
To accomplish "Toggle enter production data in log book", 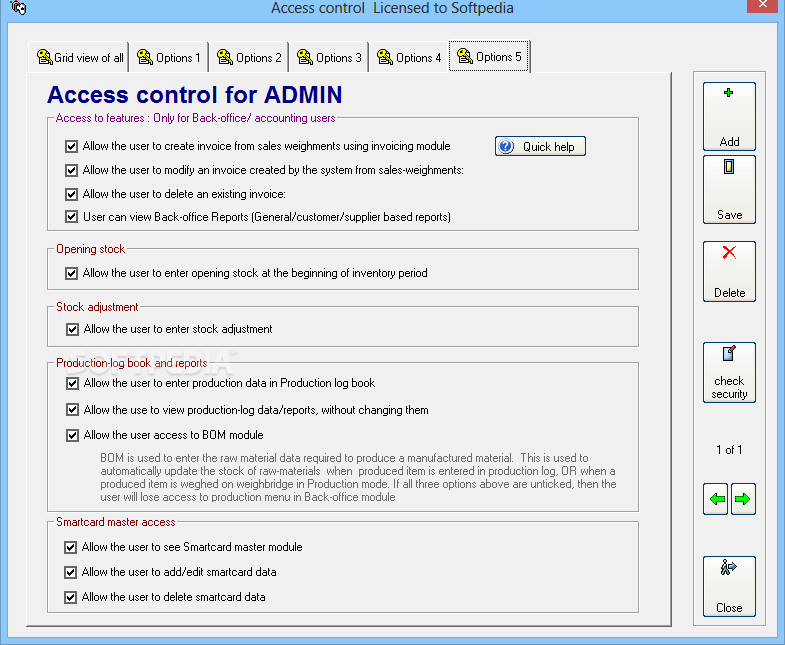I will [x=72, y=384].
